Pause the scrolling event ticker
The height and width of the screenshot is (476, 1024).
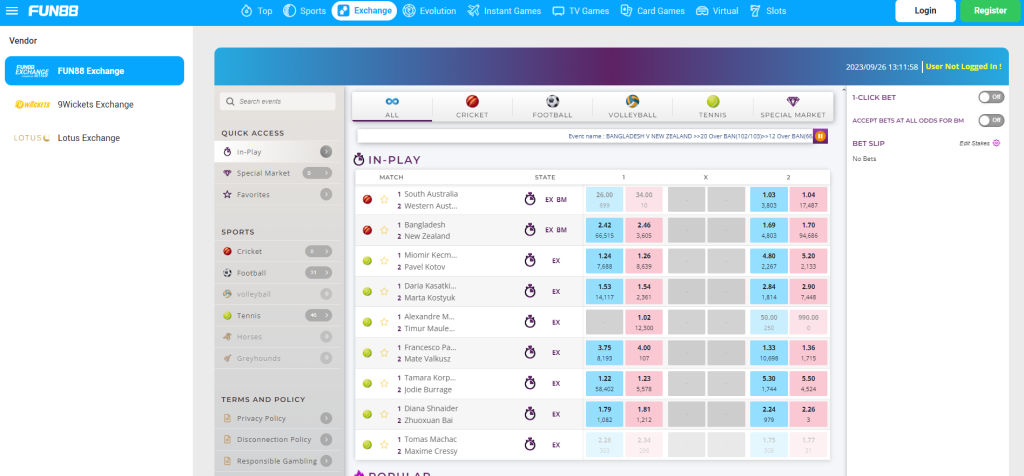820,136
